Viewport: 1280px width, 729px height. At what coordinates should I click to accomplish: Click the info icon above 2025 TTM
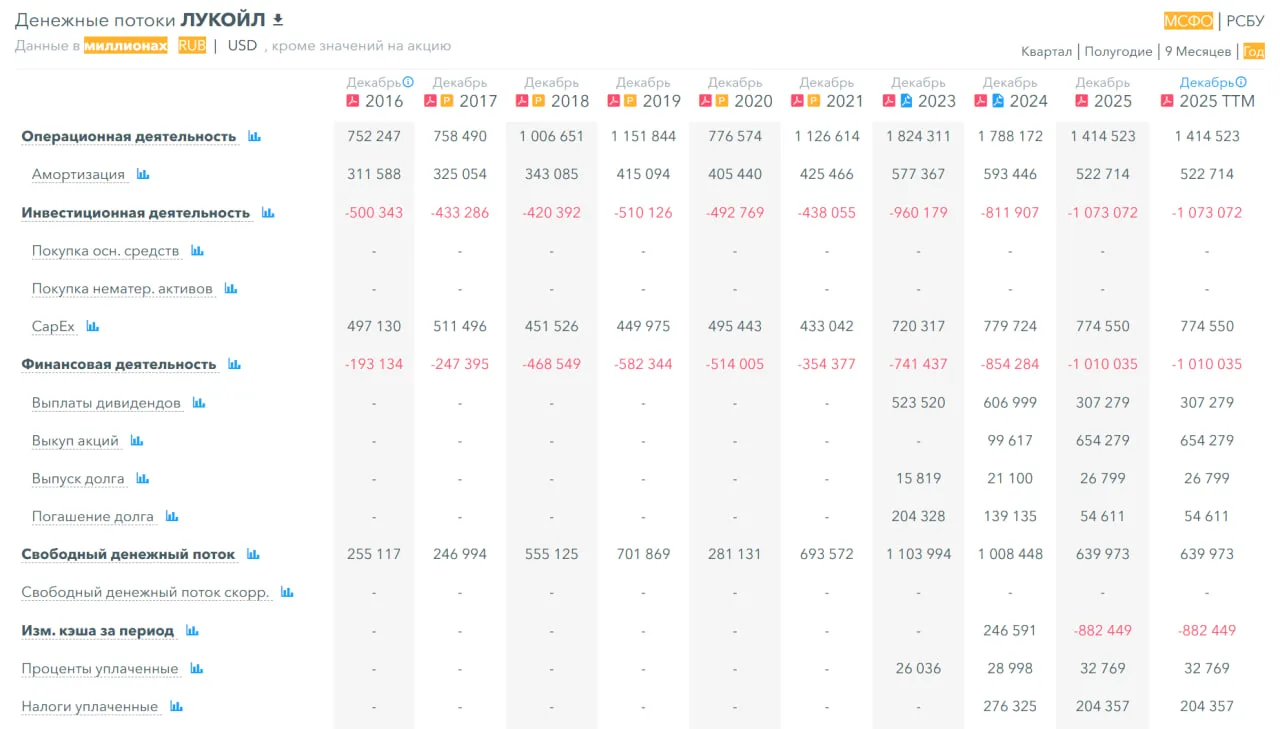coord(1241,82)
